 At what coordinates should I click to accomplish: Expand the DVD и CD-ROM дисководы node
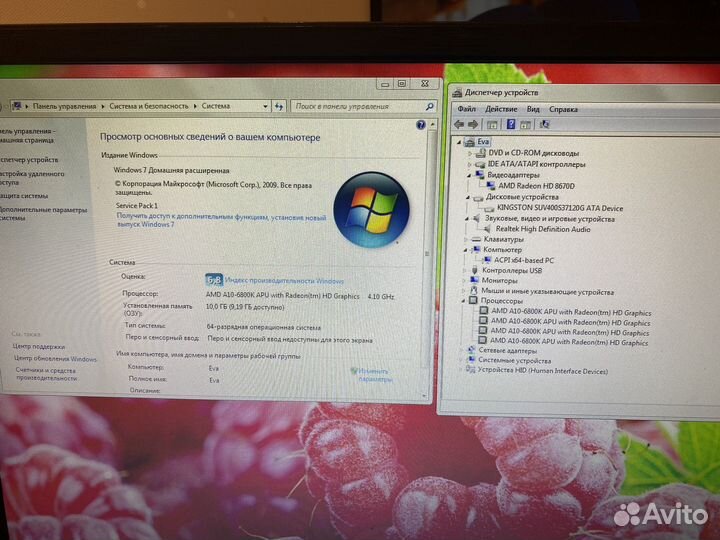(472, 153)
